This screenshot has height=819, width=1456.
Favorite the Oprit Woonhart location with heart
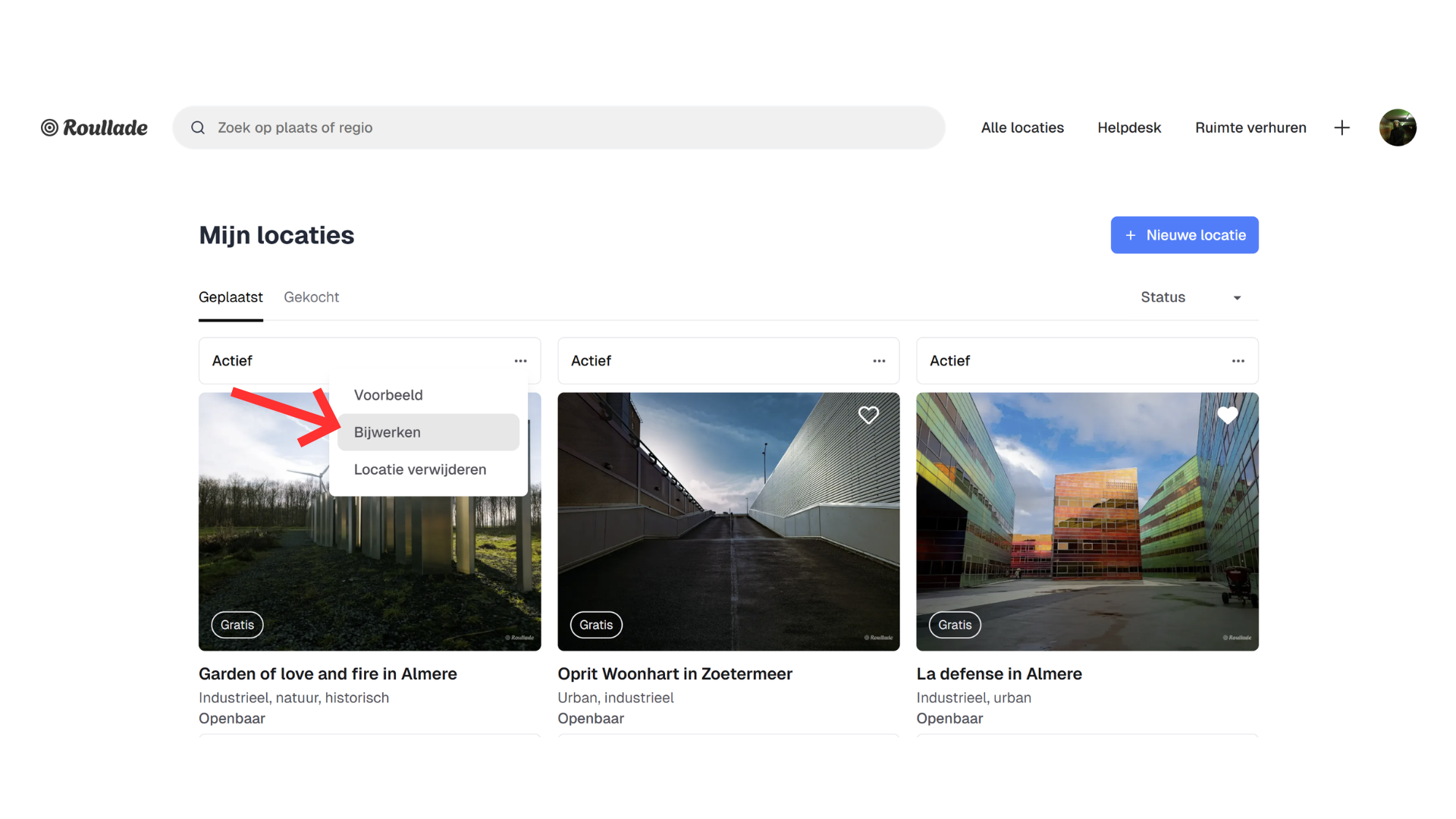click(x=868, y=415)
